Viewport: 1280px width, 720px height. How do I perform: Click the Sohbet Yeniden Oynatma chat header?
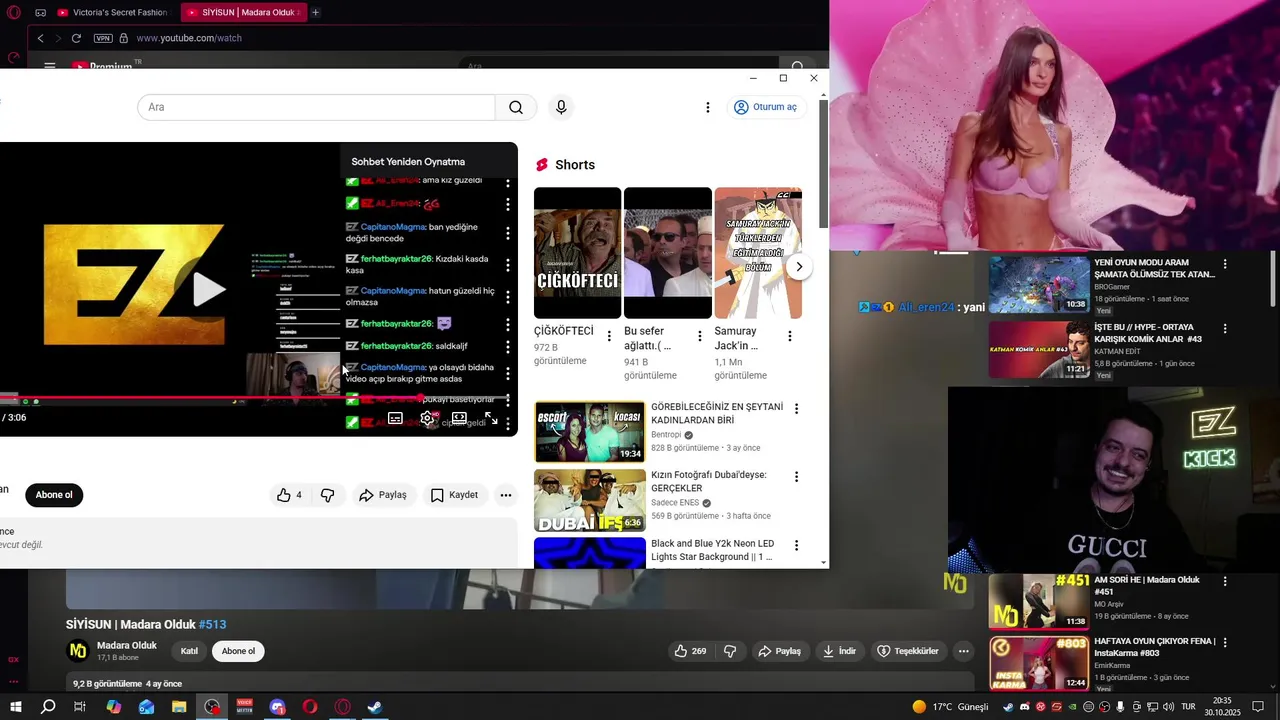tap(408, 161)
